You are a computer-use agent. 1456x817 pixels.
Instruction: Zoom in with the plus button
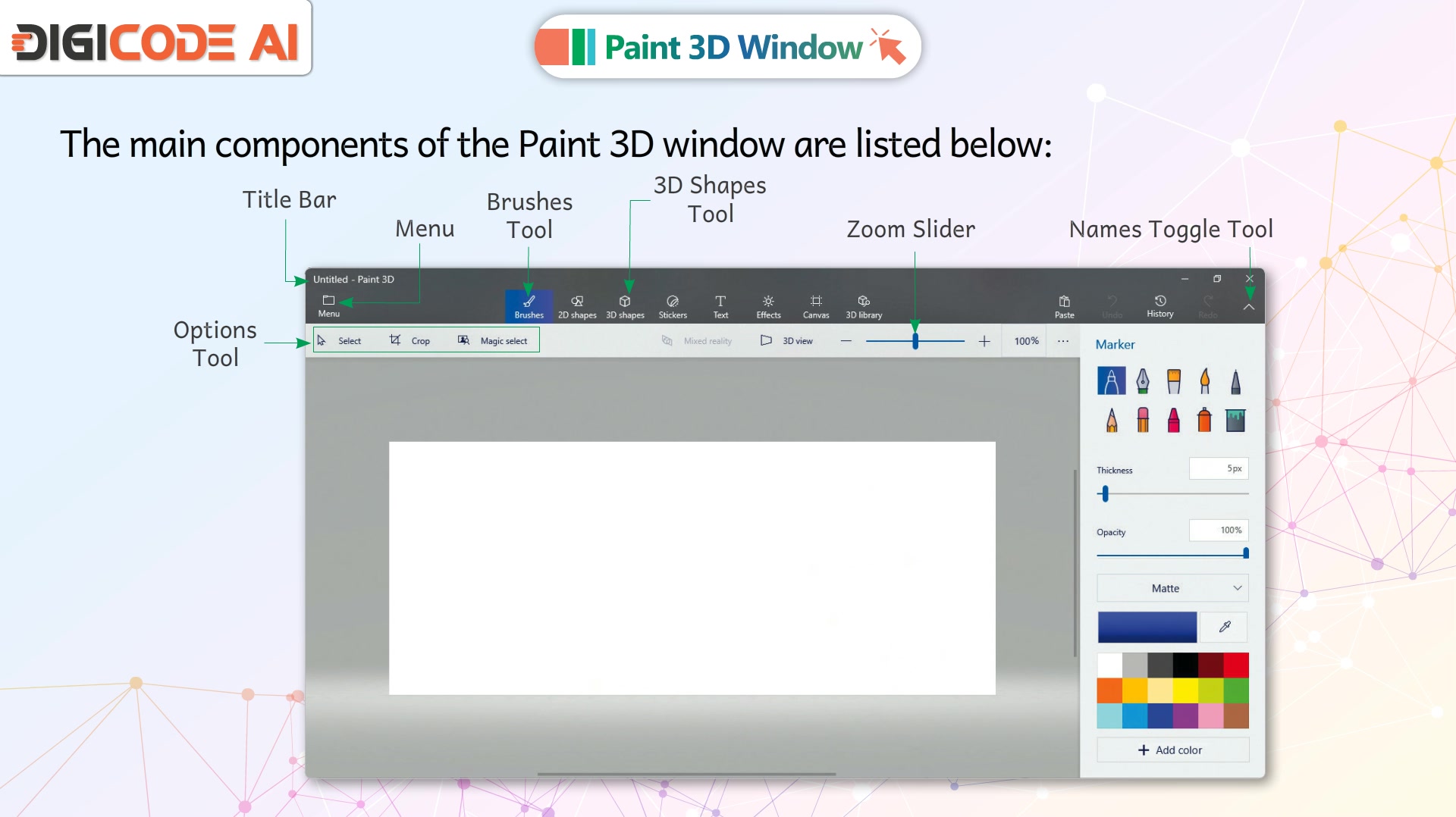pyautogui.click(x=984, y=341)
